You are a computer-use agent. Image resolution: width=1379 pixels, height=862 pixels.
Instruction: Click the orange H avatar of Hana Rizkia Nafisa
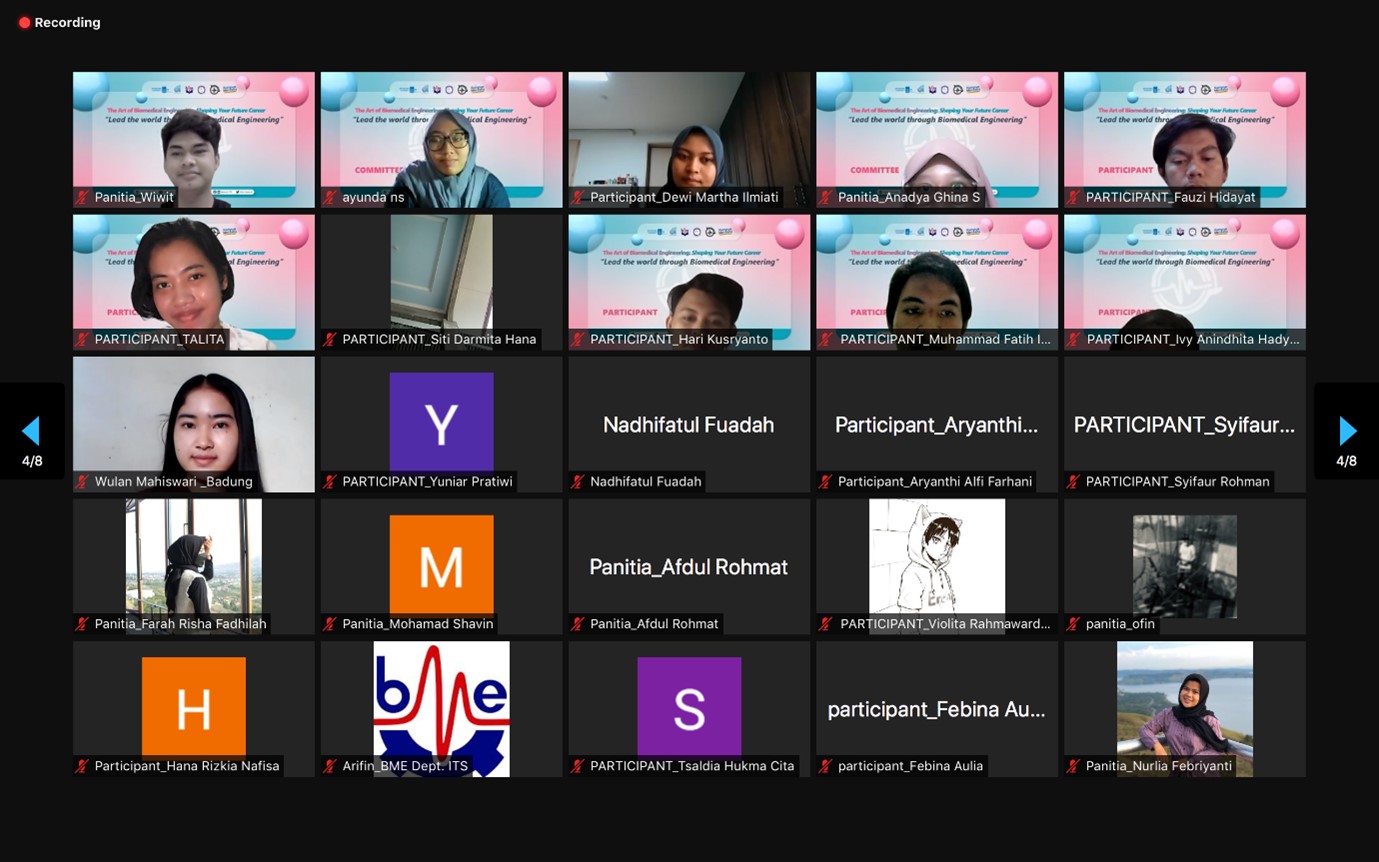pos(194,706)
